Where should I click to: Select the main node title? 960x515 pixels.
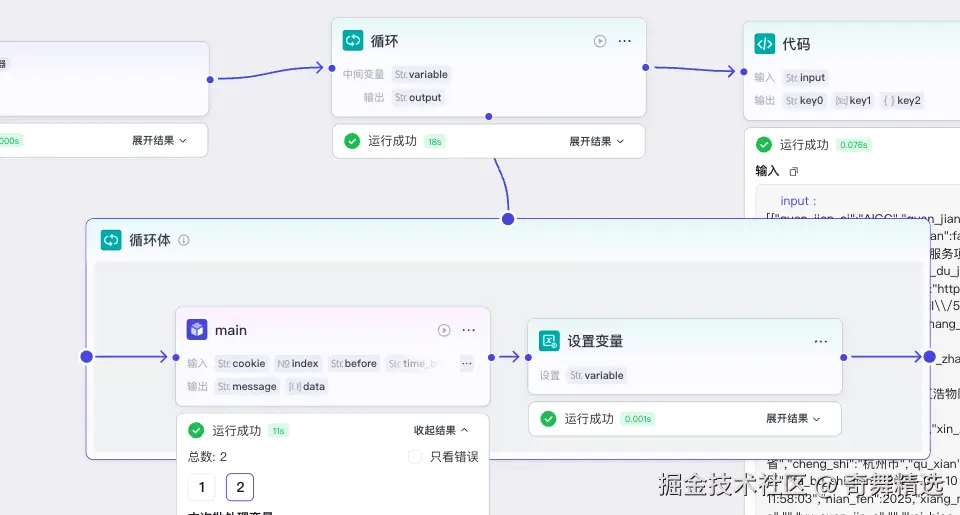(231, 330)
